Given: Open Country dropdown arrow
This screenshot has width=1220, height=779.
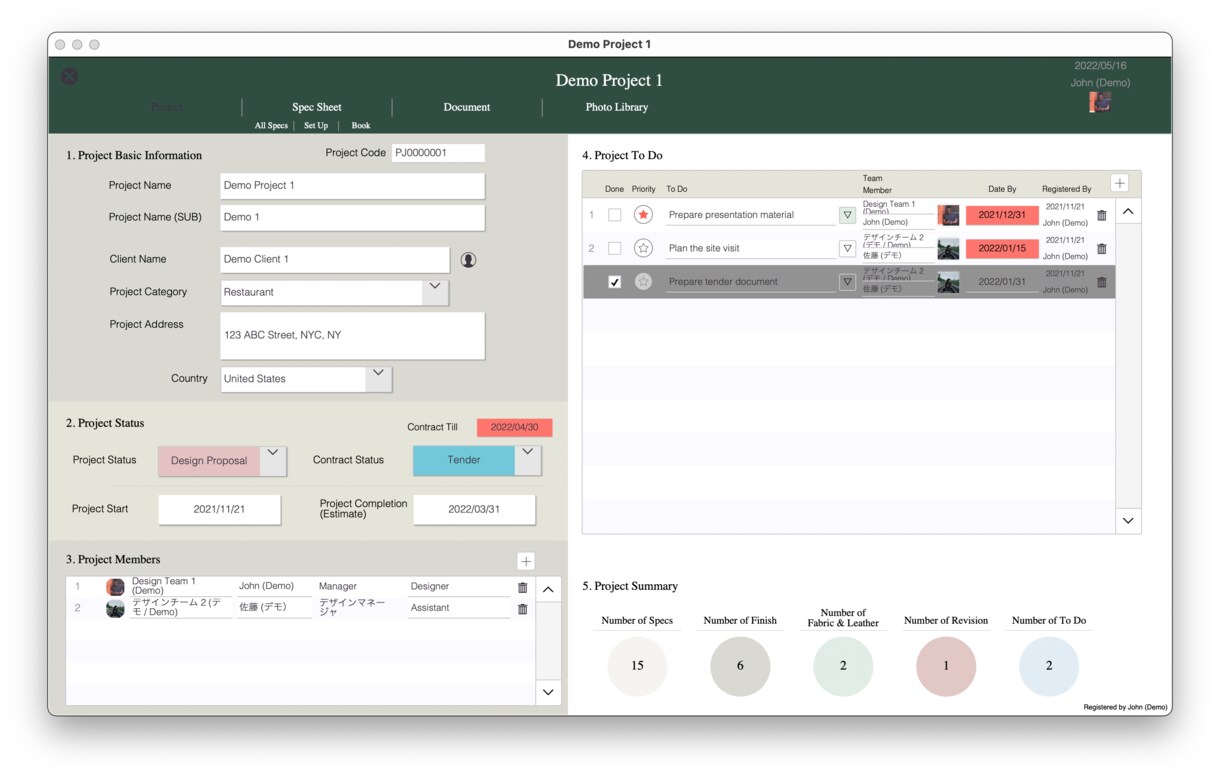Looking at the screenshot, I should point(378,378).
